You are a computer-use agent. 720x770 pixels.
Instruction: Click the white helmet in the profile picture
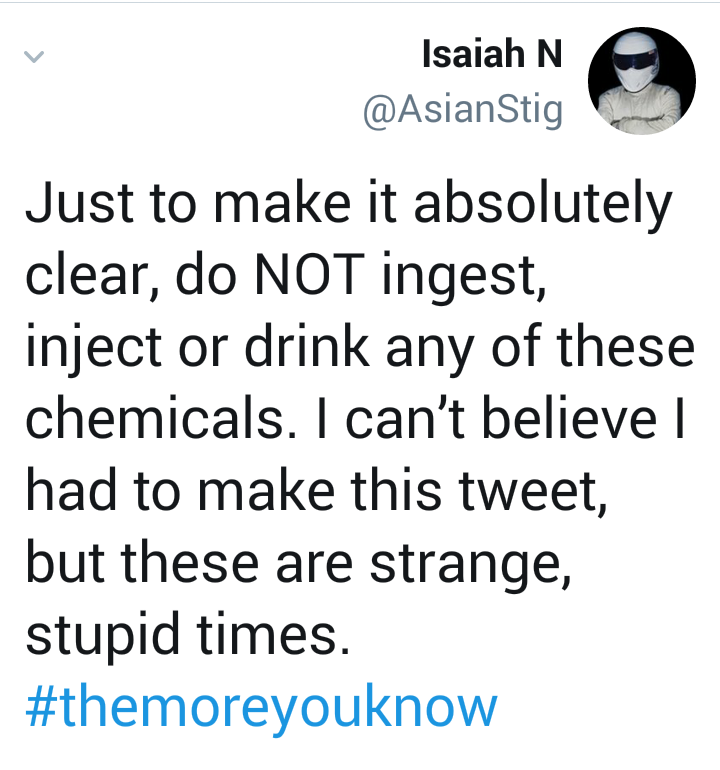click(x=635, y=61)
